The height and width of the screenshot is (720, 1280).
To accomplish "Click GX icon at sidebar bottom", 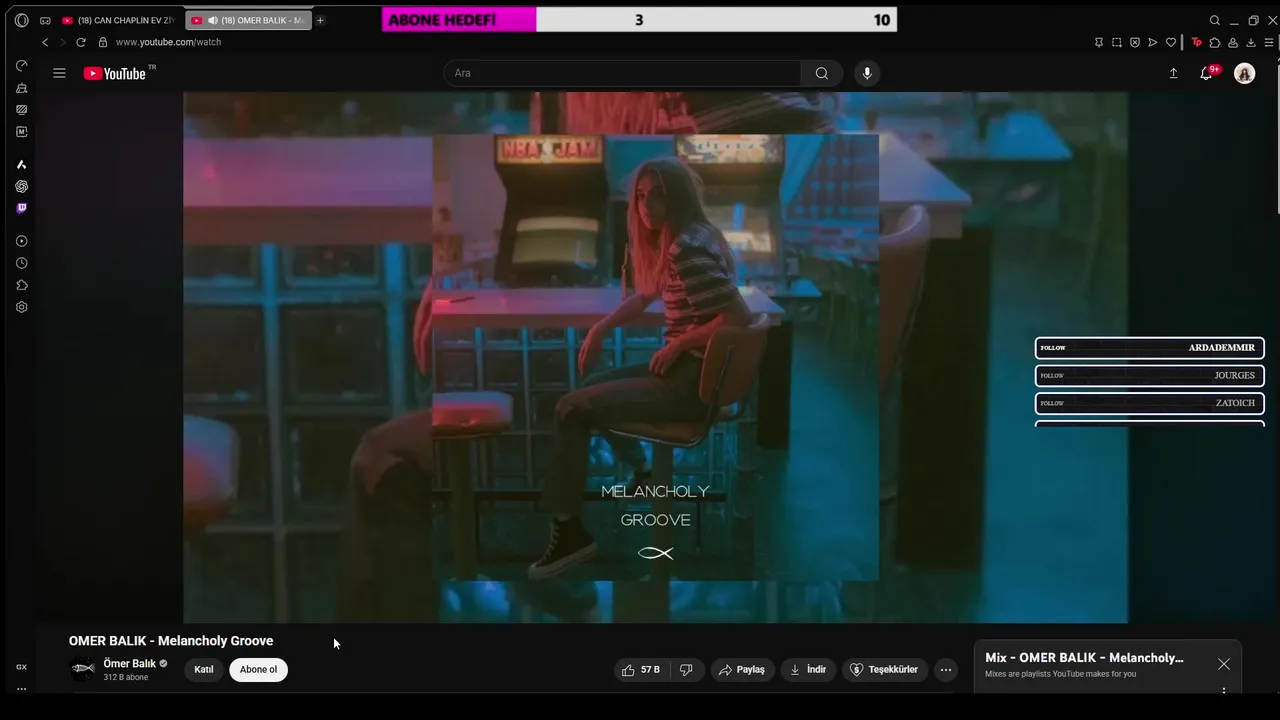I will click(x=21, y=667).
